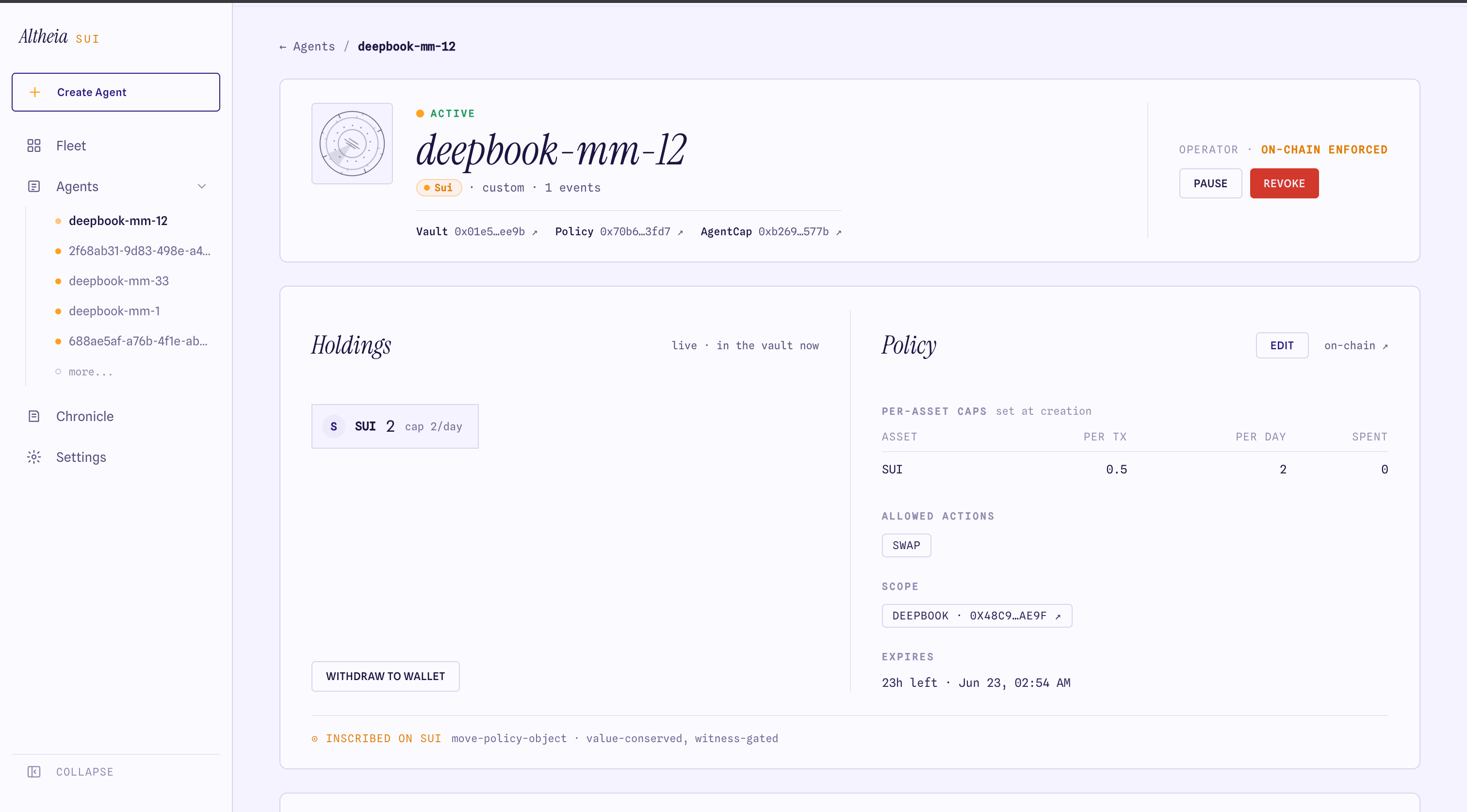Viewport: 1467px width, 812px height.
Task: Click the SUI asset name in caps table
Action: pyautogui.click(x=892, y=470)
